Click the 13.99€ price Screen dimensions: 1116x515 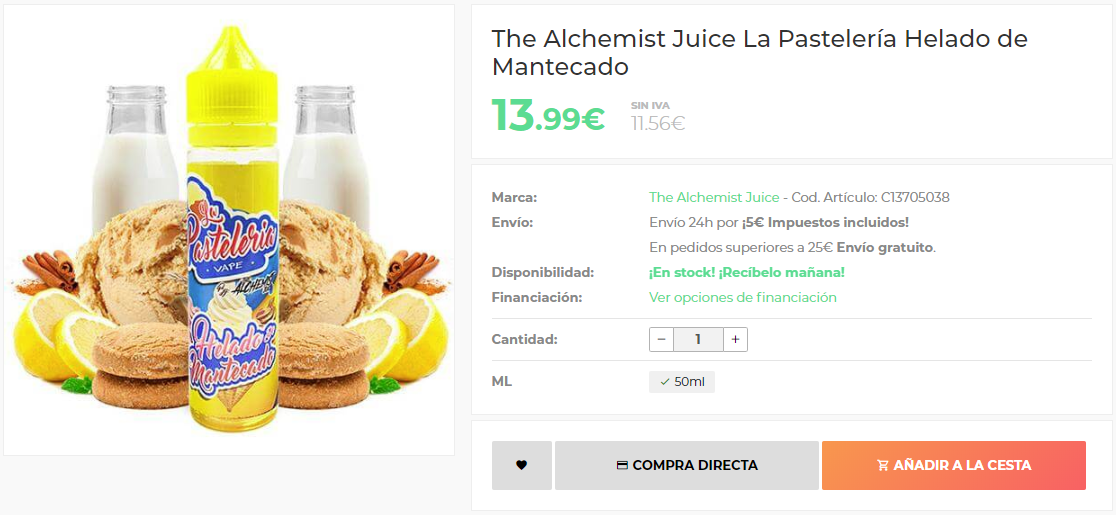coord(548,115)
